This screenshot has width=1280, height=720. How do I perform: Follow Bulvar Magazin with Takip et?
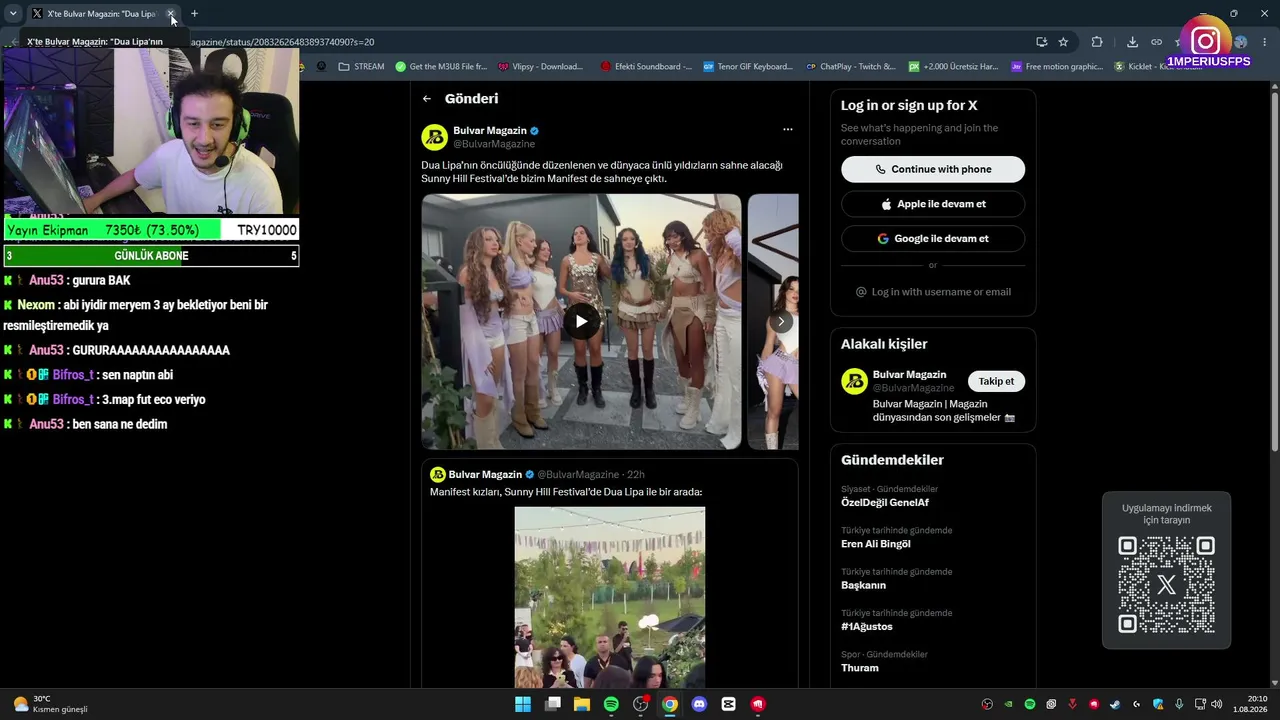(x=996, y=381)
